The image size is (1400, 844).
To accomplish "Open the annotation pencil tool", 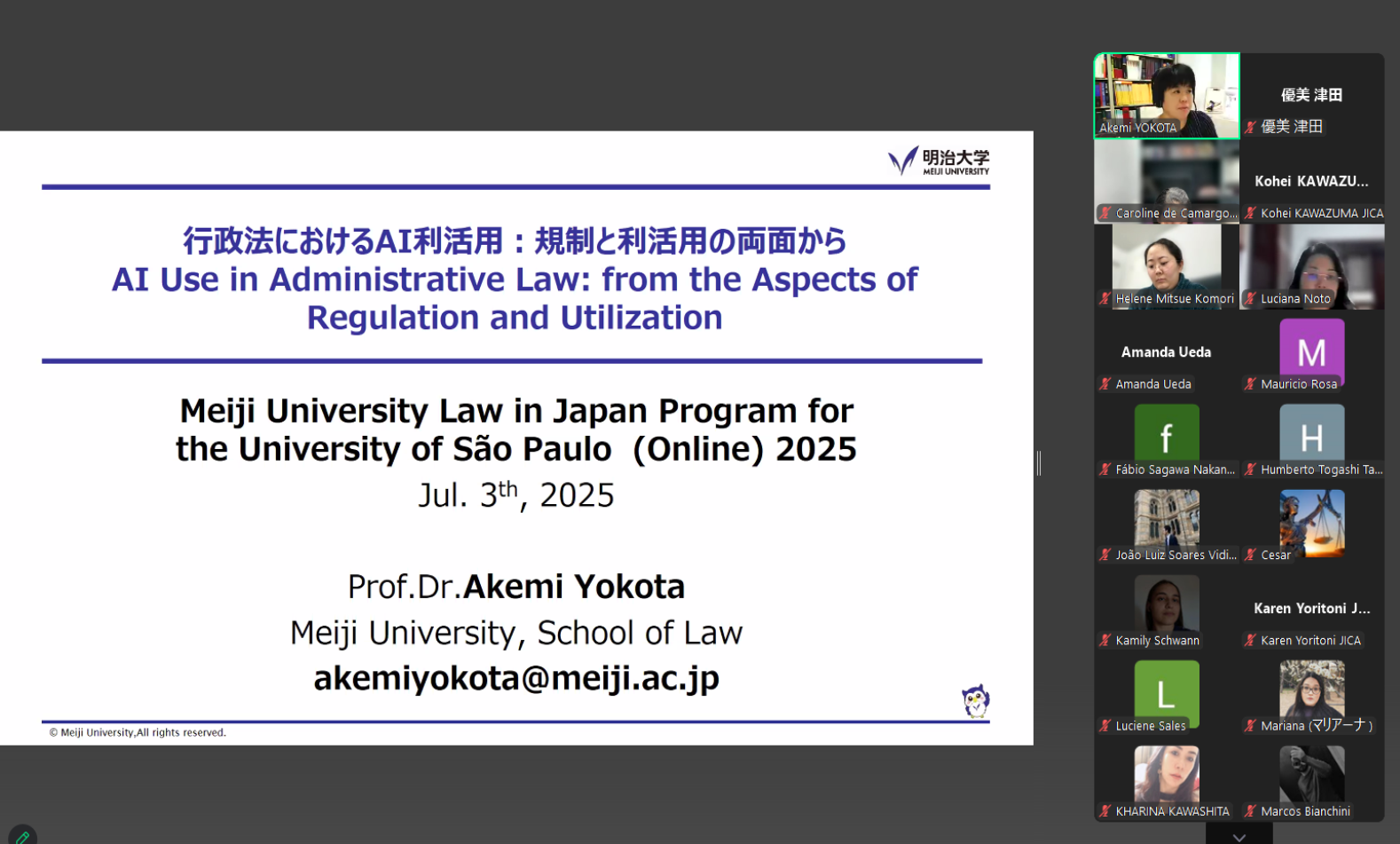I will point(21,836).
